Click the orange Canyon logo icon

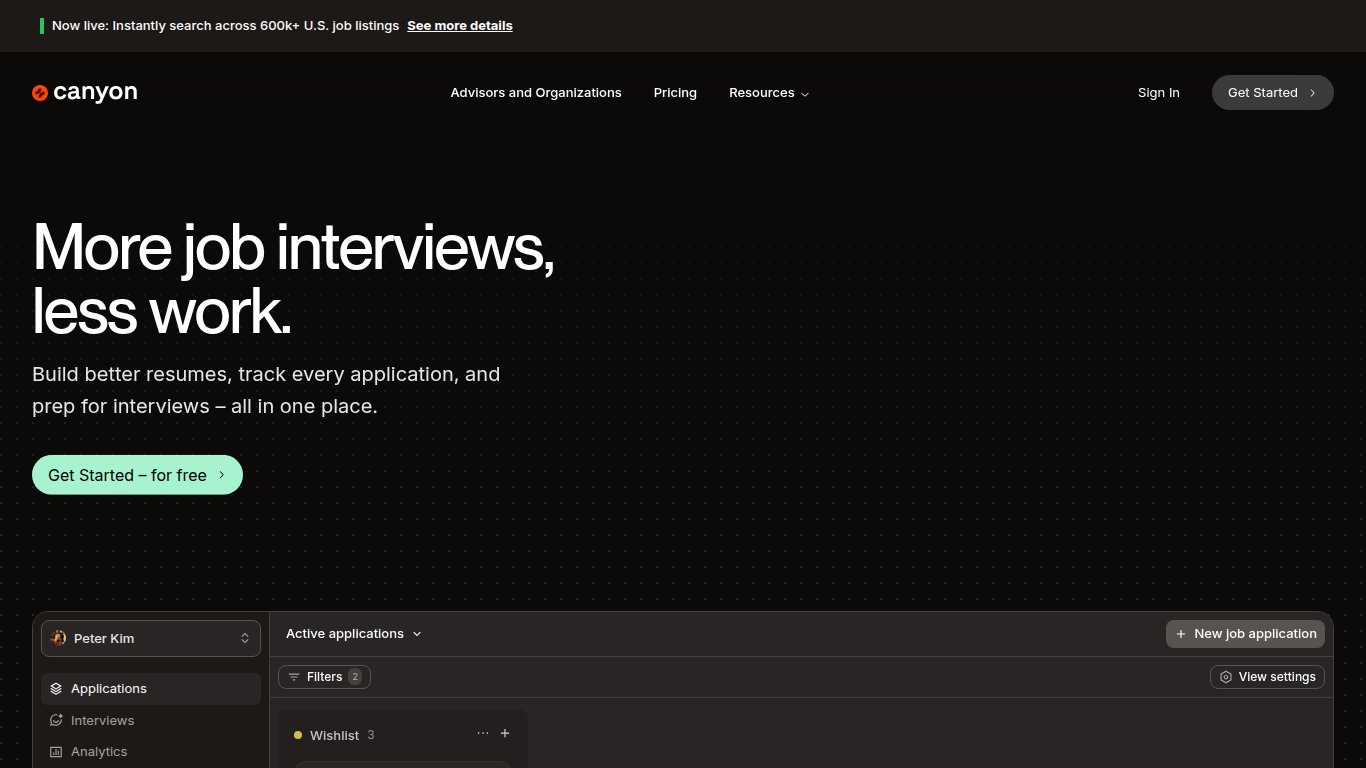point(40,93)
